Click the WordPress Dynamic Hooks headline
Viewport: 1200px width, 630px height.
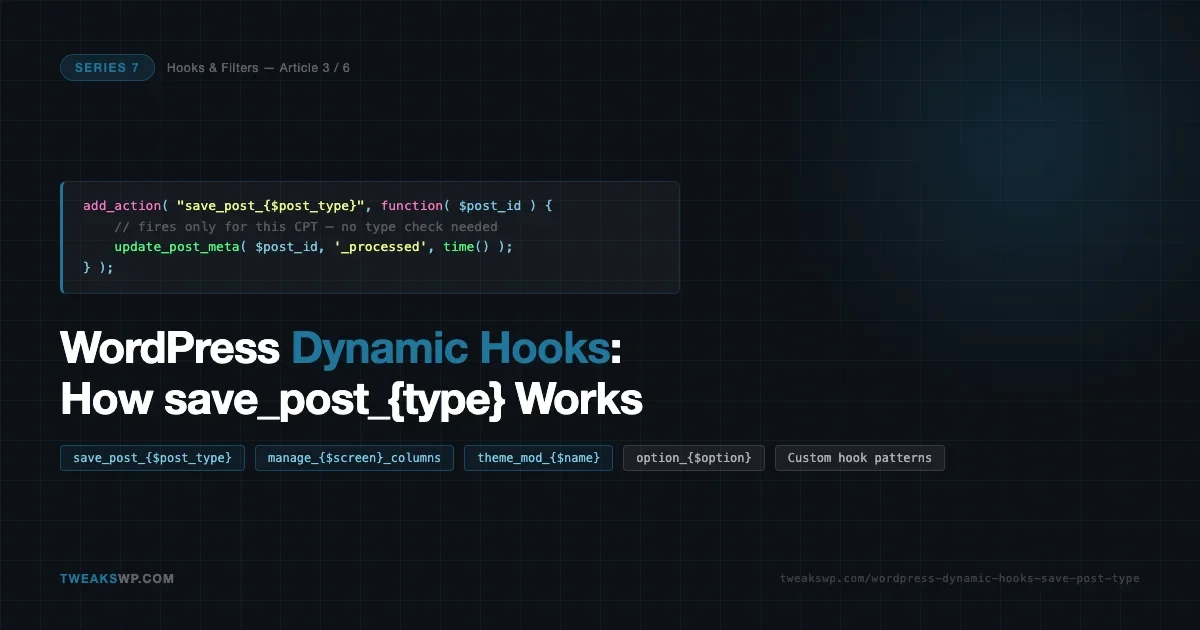pos(341,350)
